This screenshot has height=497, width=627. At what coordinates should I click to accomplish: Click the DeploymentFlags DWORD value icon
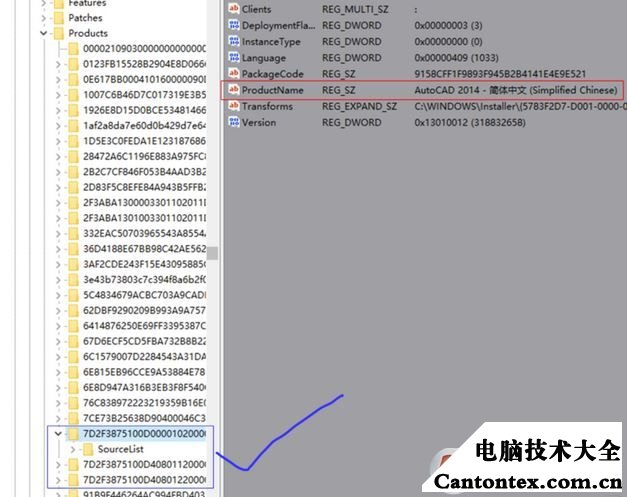(234, 25)
